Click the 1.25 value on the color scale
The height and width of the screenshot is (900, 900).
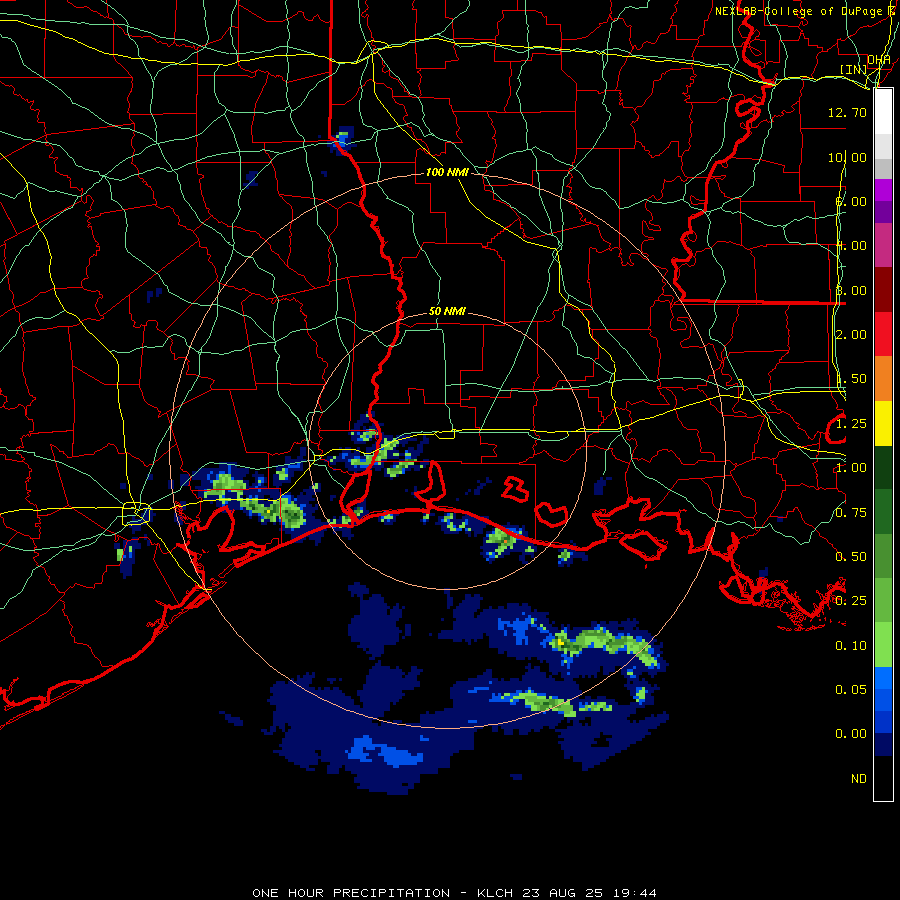(851, 424)
